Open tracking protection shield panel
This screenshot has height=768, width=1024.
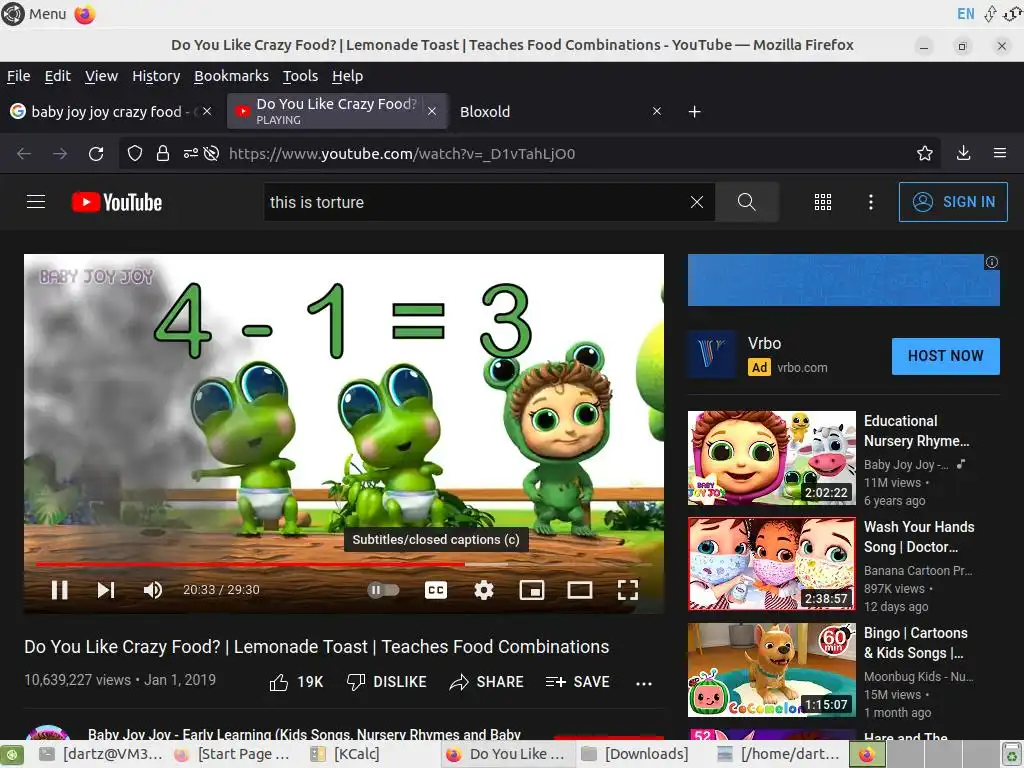tap(135, 153)
